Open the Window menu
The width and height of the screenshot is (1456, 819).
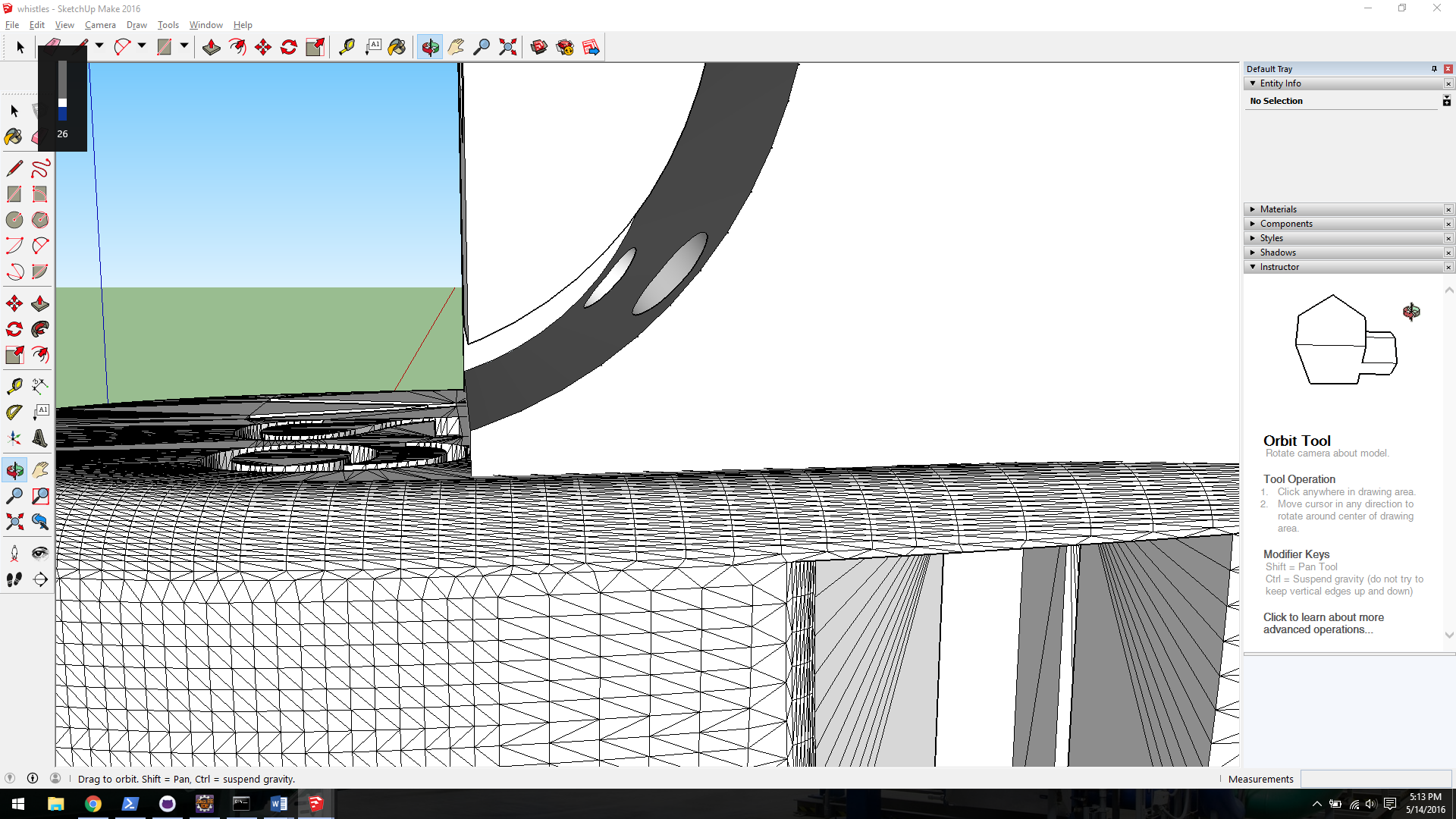coord(206,25)
